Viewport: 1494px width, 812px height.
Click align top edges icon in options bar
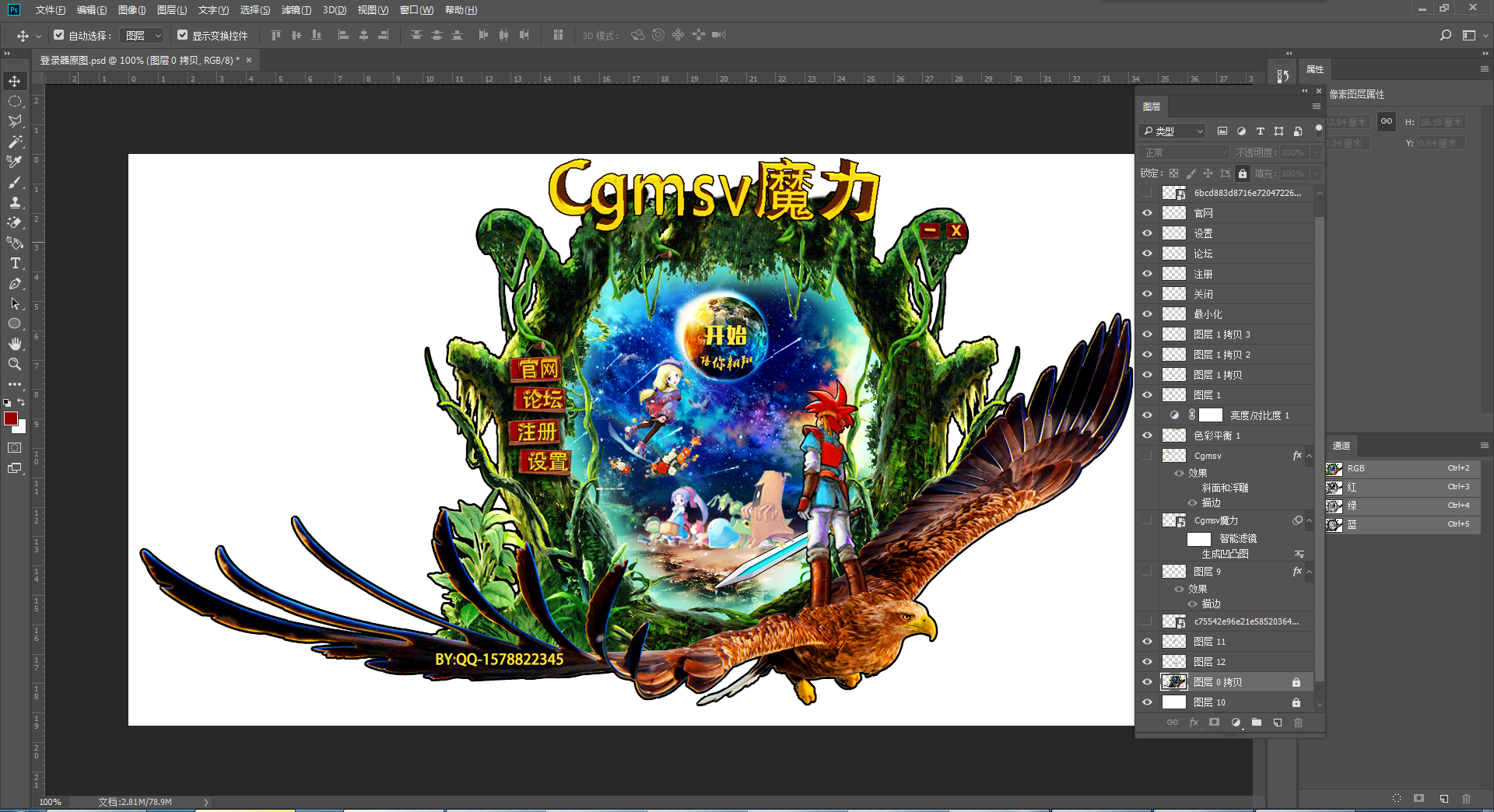tap(276, 35)
